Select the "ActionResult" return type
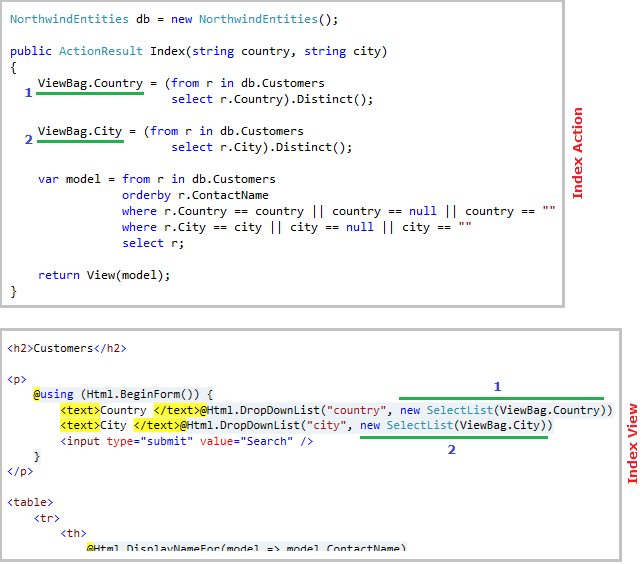This screenshot has width=643, height=564. pos(101,51)
